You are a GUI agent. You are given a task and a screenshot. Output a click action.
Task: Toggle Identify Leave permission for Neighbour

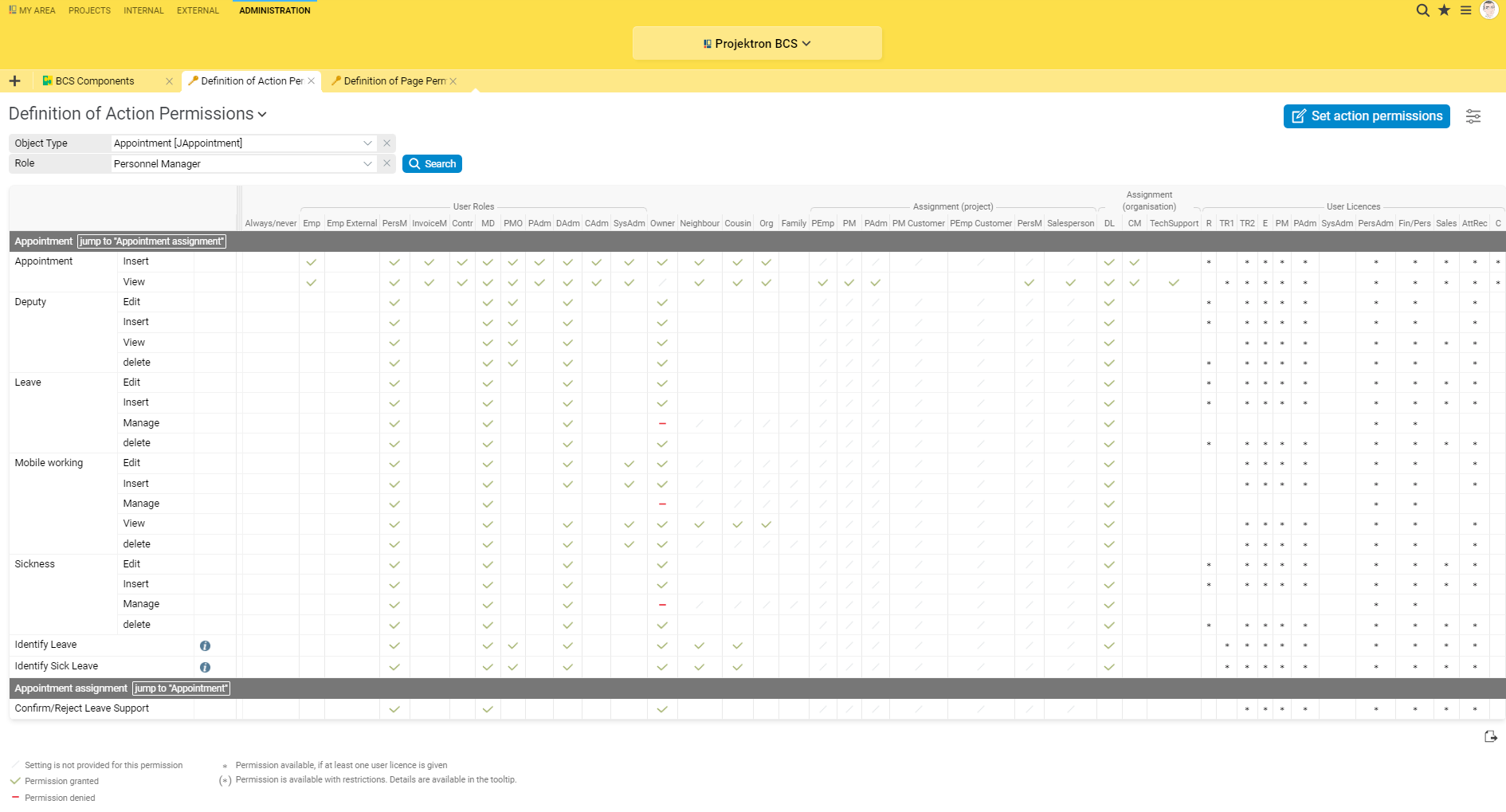(700, 645)
